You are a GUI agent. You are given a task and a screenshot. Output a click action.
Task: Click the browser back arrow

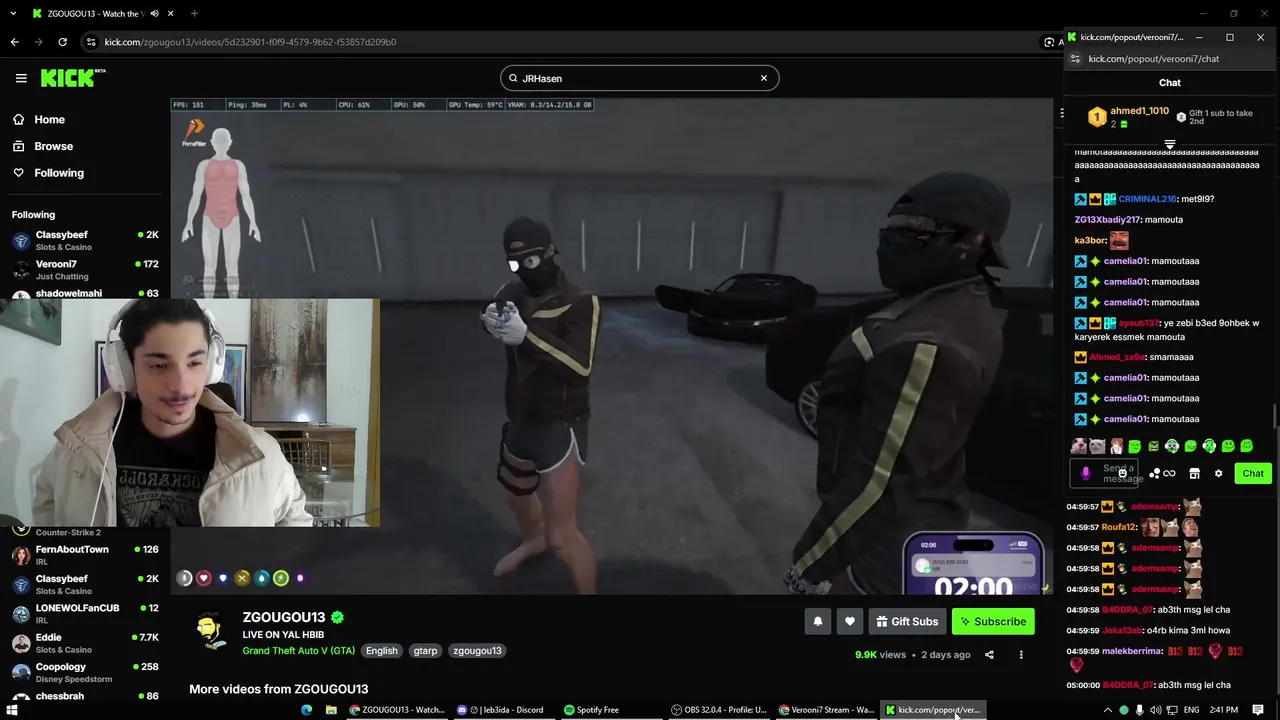14,42
